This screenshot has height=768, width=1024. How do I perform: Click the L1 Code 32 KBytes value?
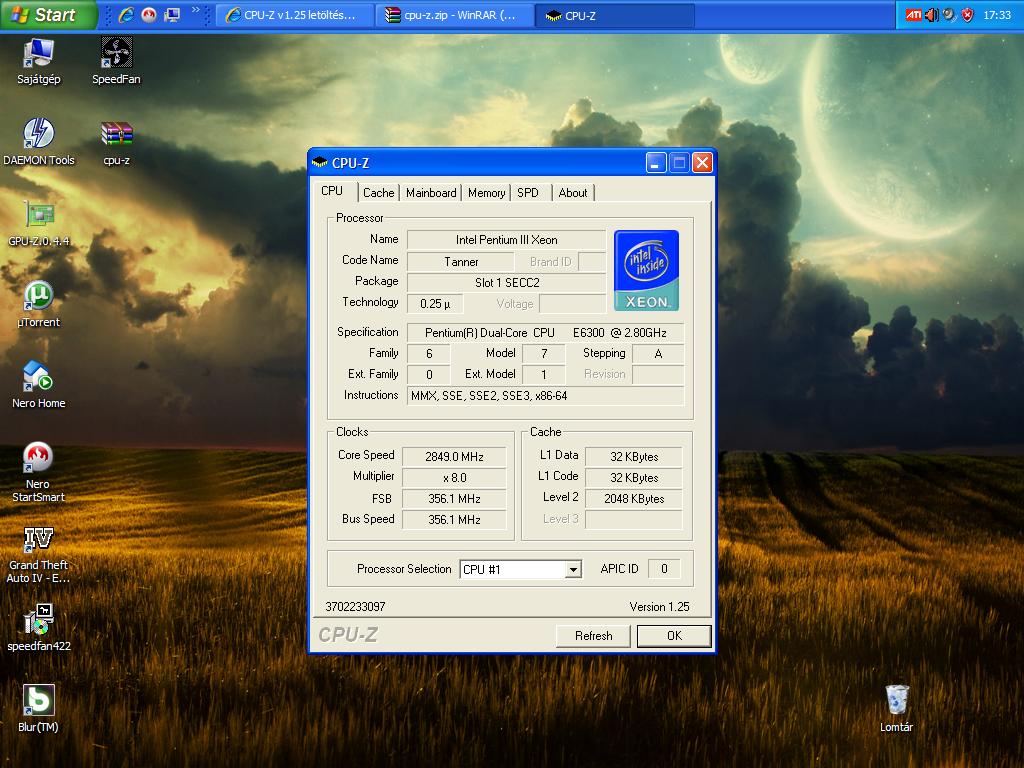pyautogui.click(x=634, y=477)
